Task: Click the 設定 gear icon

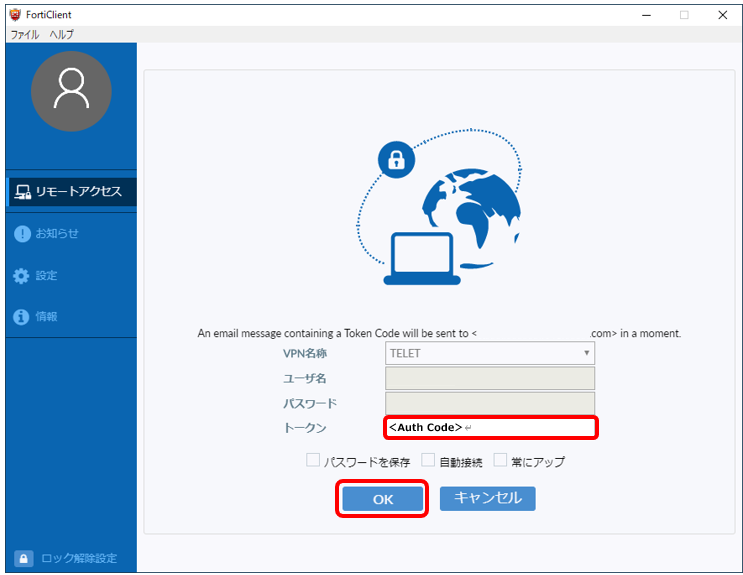Action: tap(21, 275)
